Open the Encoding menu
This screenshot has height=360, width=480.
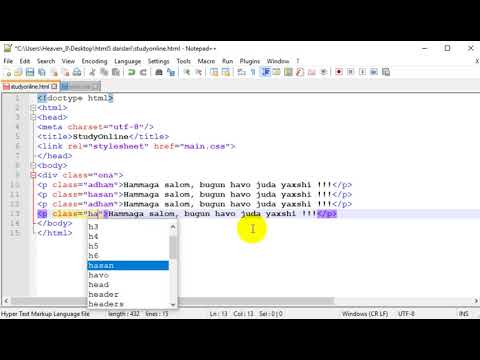coord(95,61)
